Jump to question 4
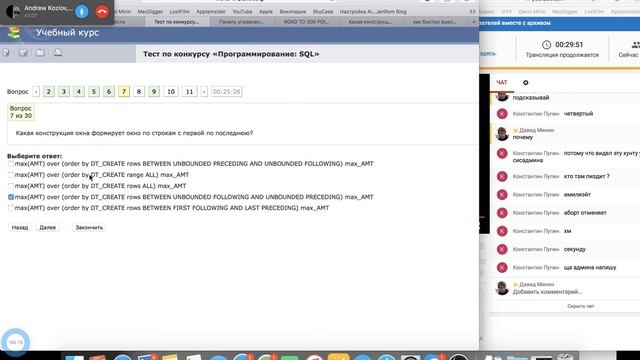This screenshot has height=360, width=640. pos(79,92)
